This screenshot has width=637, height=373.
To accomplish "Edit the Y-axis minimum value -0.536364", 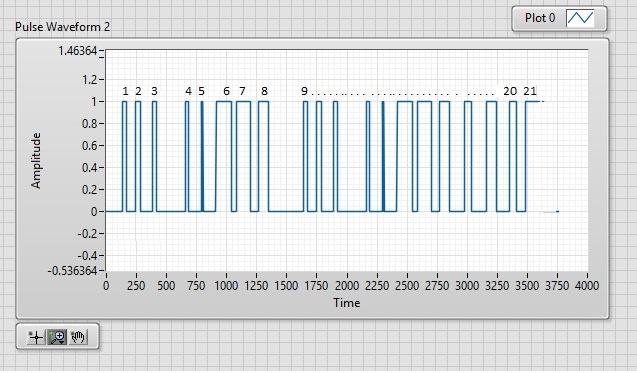I will [x=73, y=271].
